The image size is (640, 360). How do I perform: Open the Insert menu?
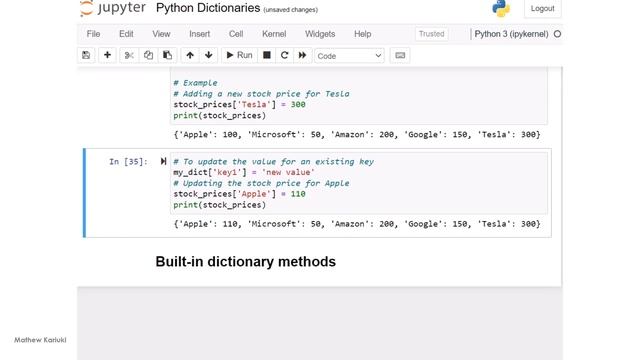200,34
